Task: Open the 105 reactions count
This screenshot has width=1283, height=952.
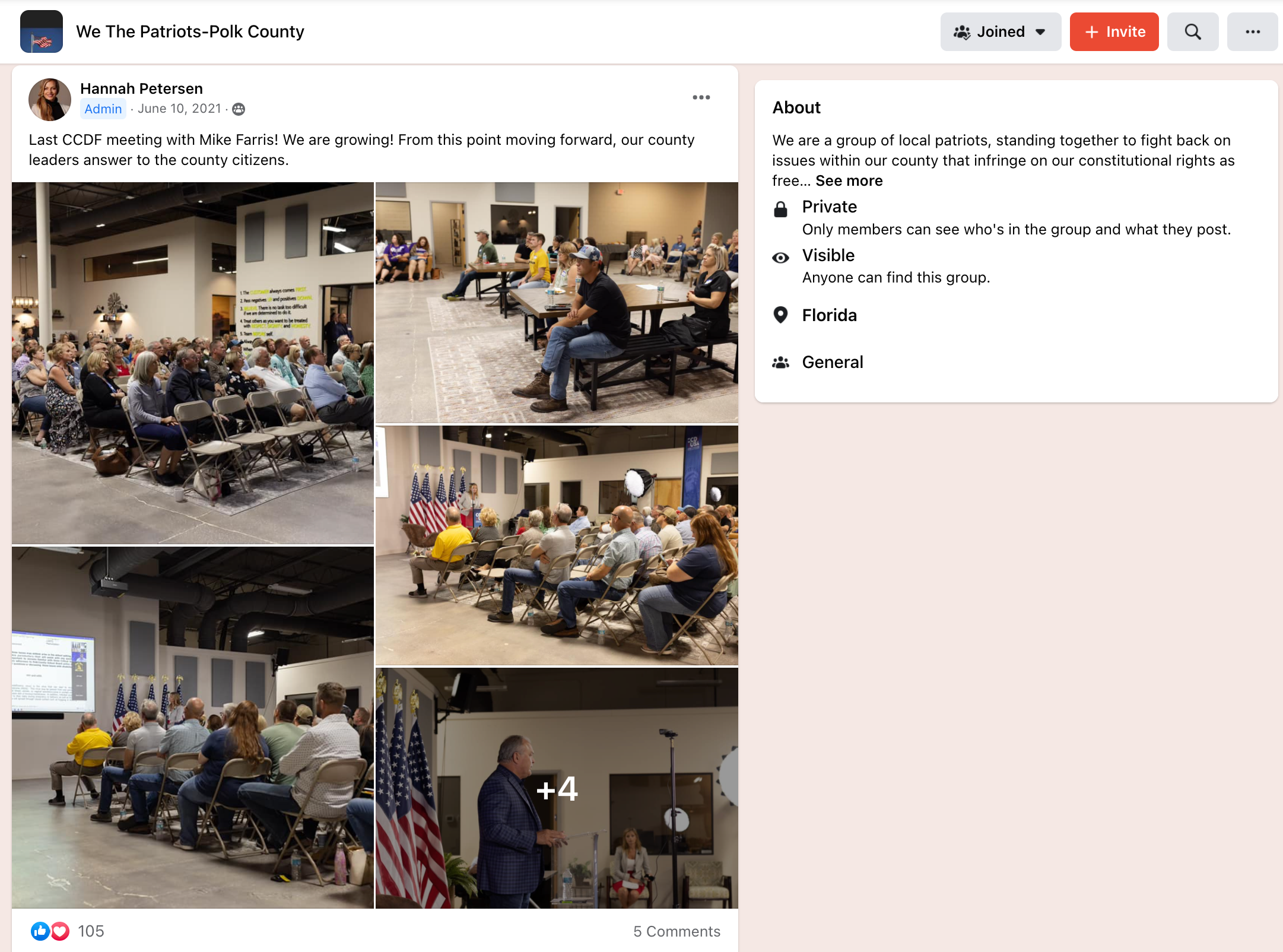Action: [x=91, y=931]
